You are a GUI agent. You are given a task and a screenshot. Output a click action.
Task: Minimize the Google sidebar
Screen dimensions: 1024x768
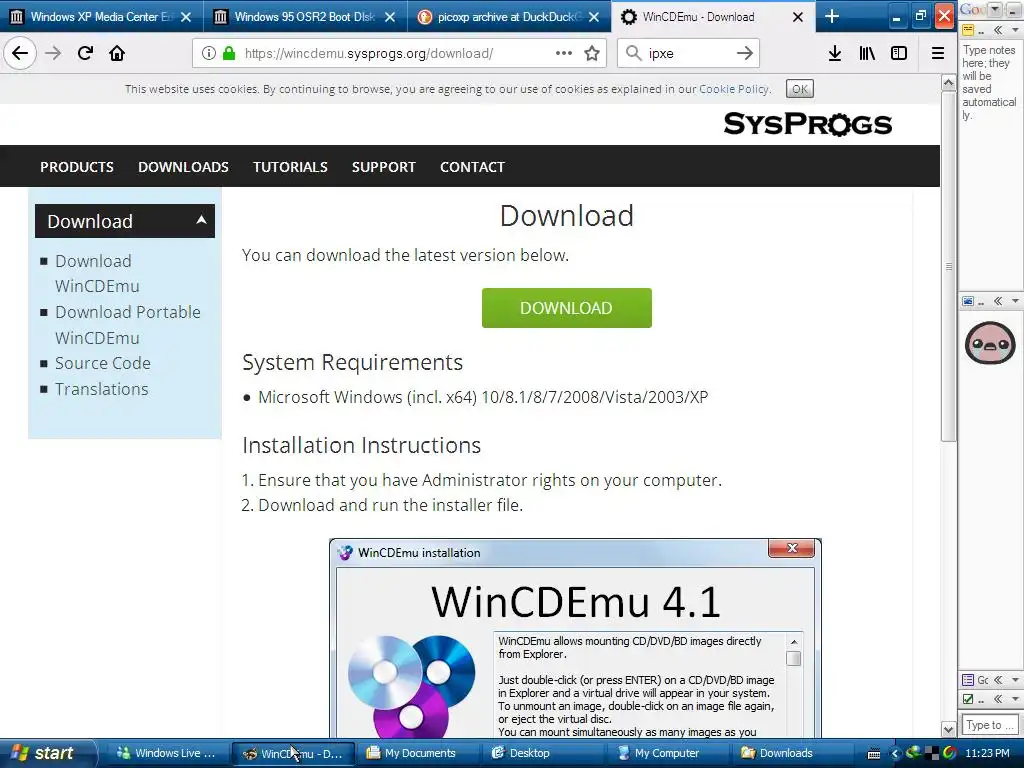1013,8
